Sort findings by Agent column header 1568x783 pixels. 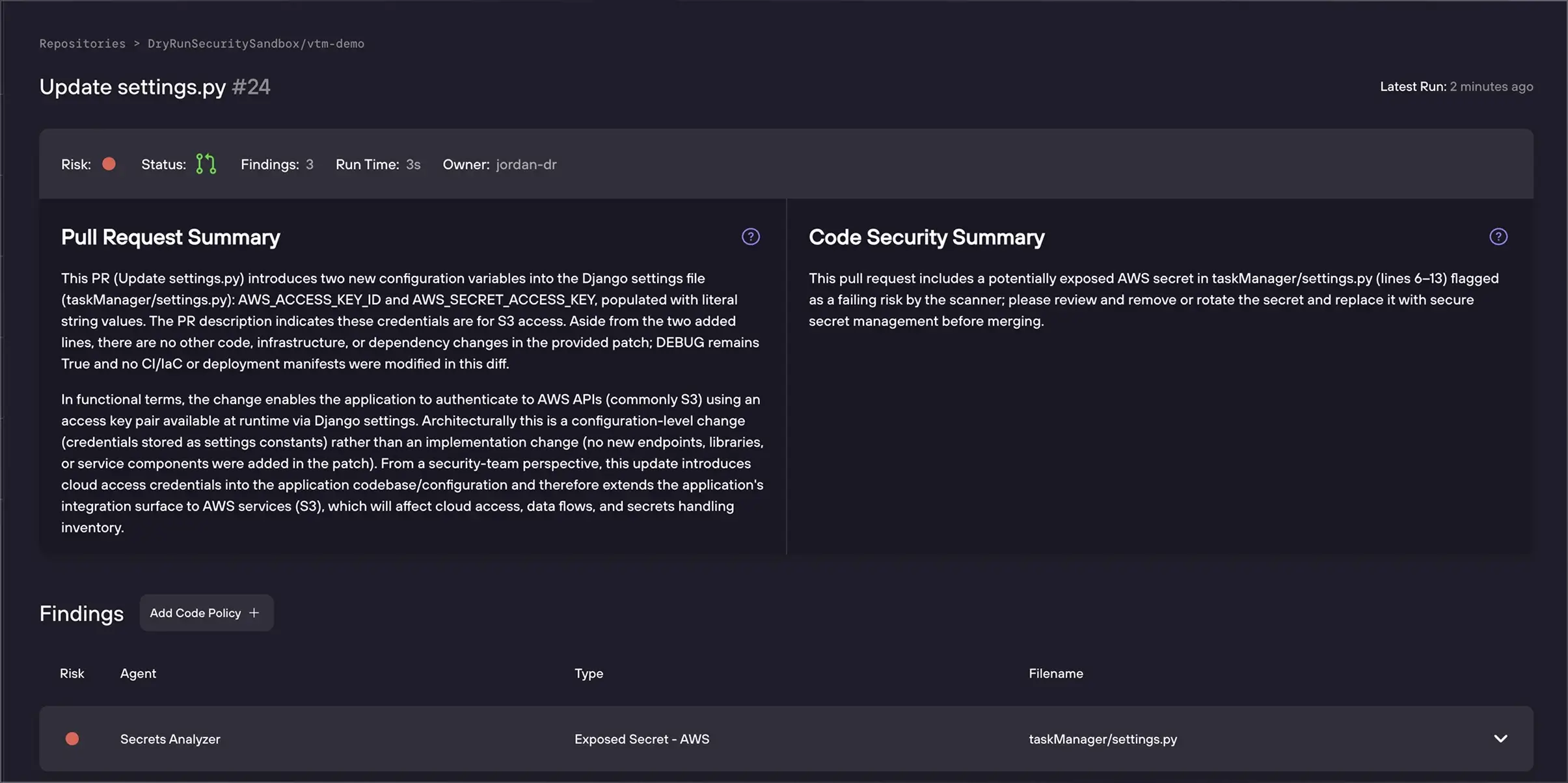(138, 674)
